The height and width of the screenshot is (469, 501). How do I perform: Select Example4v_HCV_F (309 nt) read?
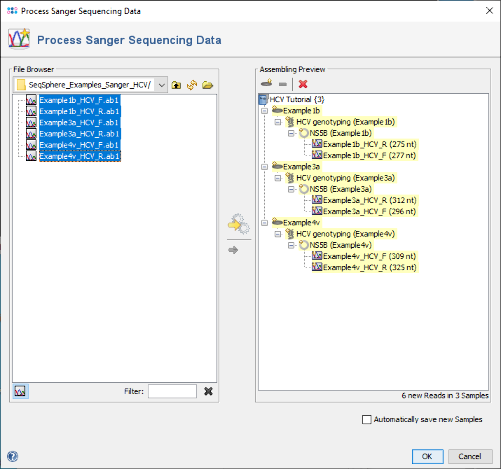(x=369, y=256)
